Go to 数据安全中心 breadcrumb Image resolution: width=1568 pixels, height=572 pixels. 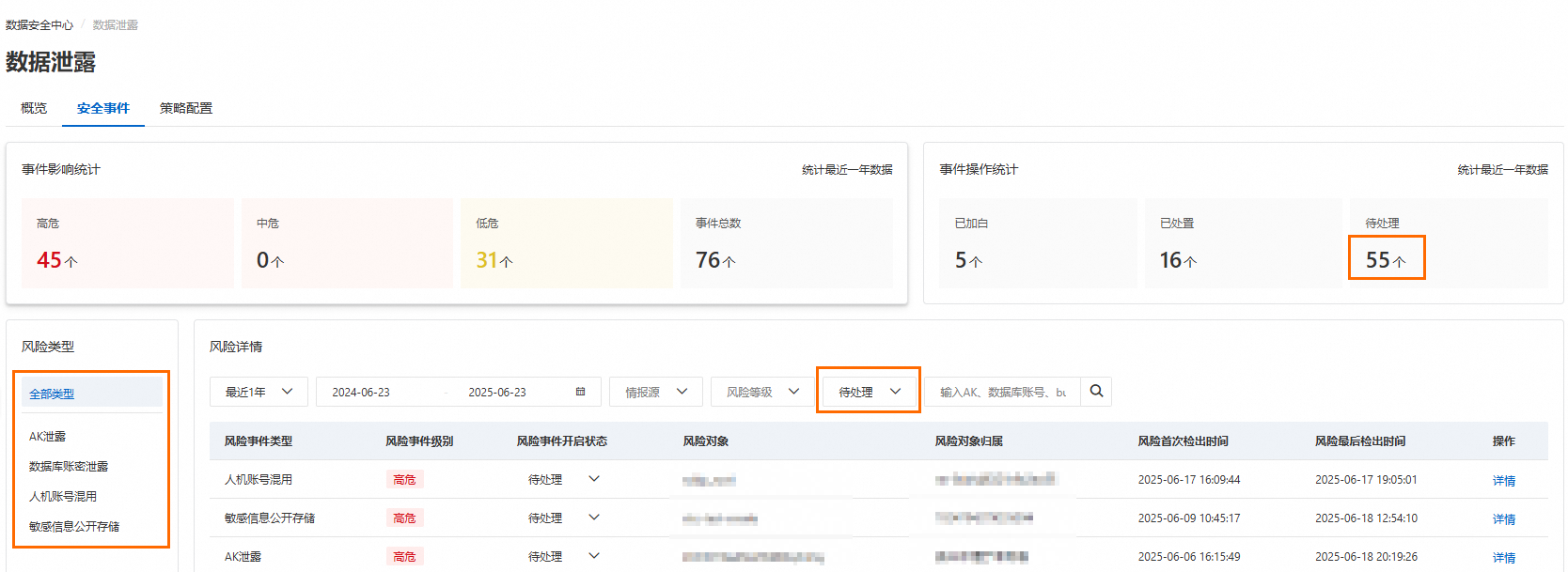tap(39, 25)
